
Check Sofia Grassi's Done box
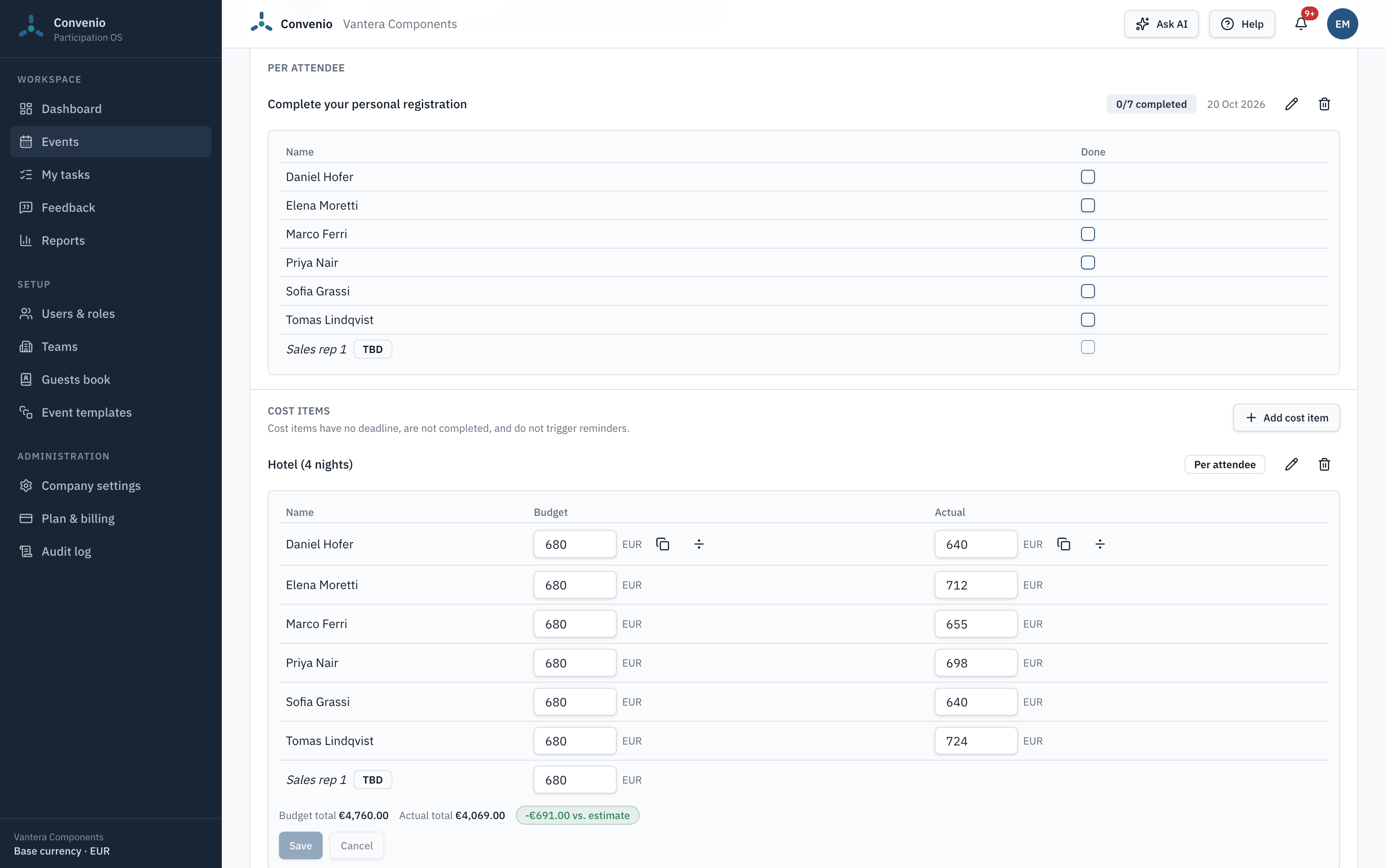click(x=1088, y=291)
